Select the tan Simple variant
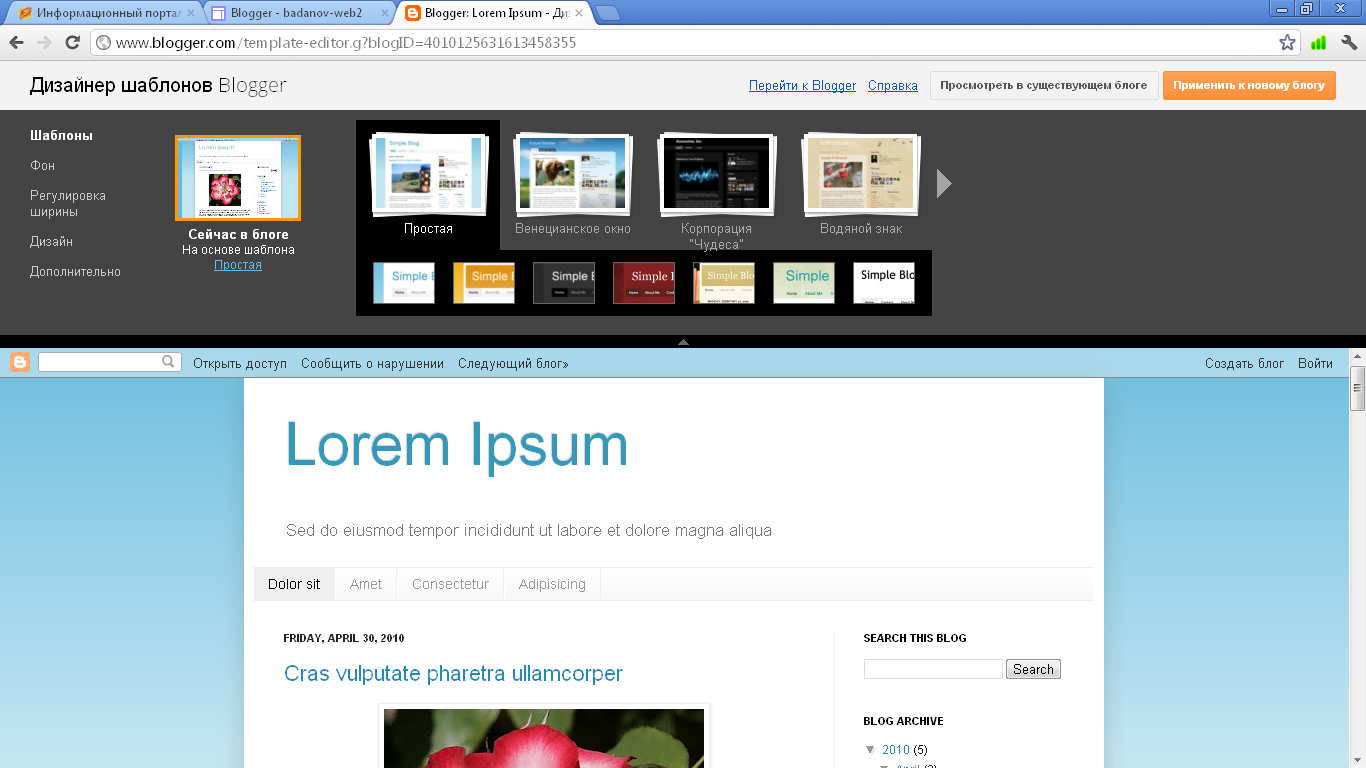 click(x=724, y=283)
